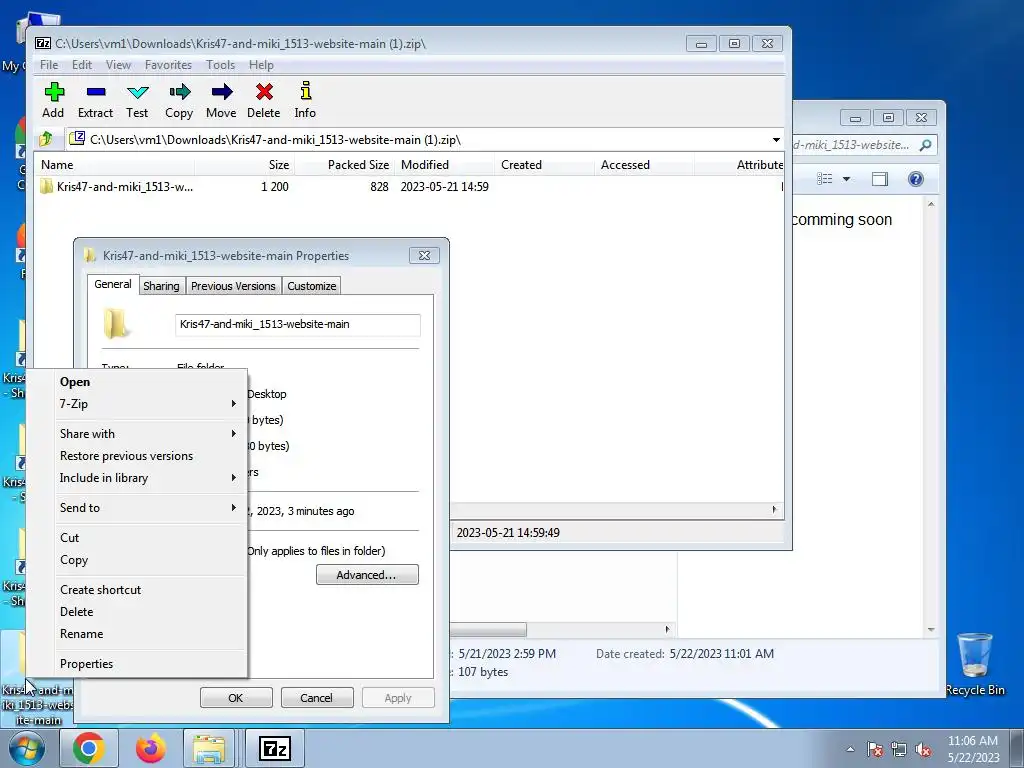Click the taskbar clock showing 11:06 AM
This screenshot has width=1024, height=768.
point(973,749)
